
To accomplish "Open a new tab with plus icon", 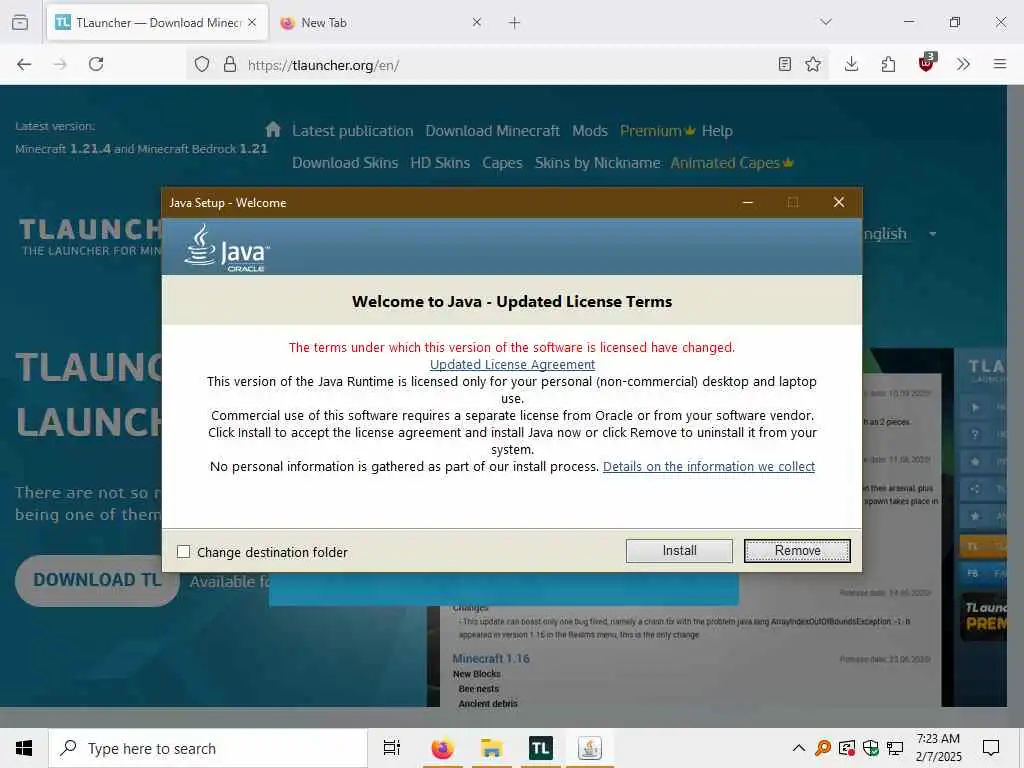I will [x=515, y=23].
